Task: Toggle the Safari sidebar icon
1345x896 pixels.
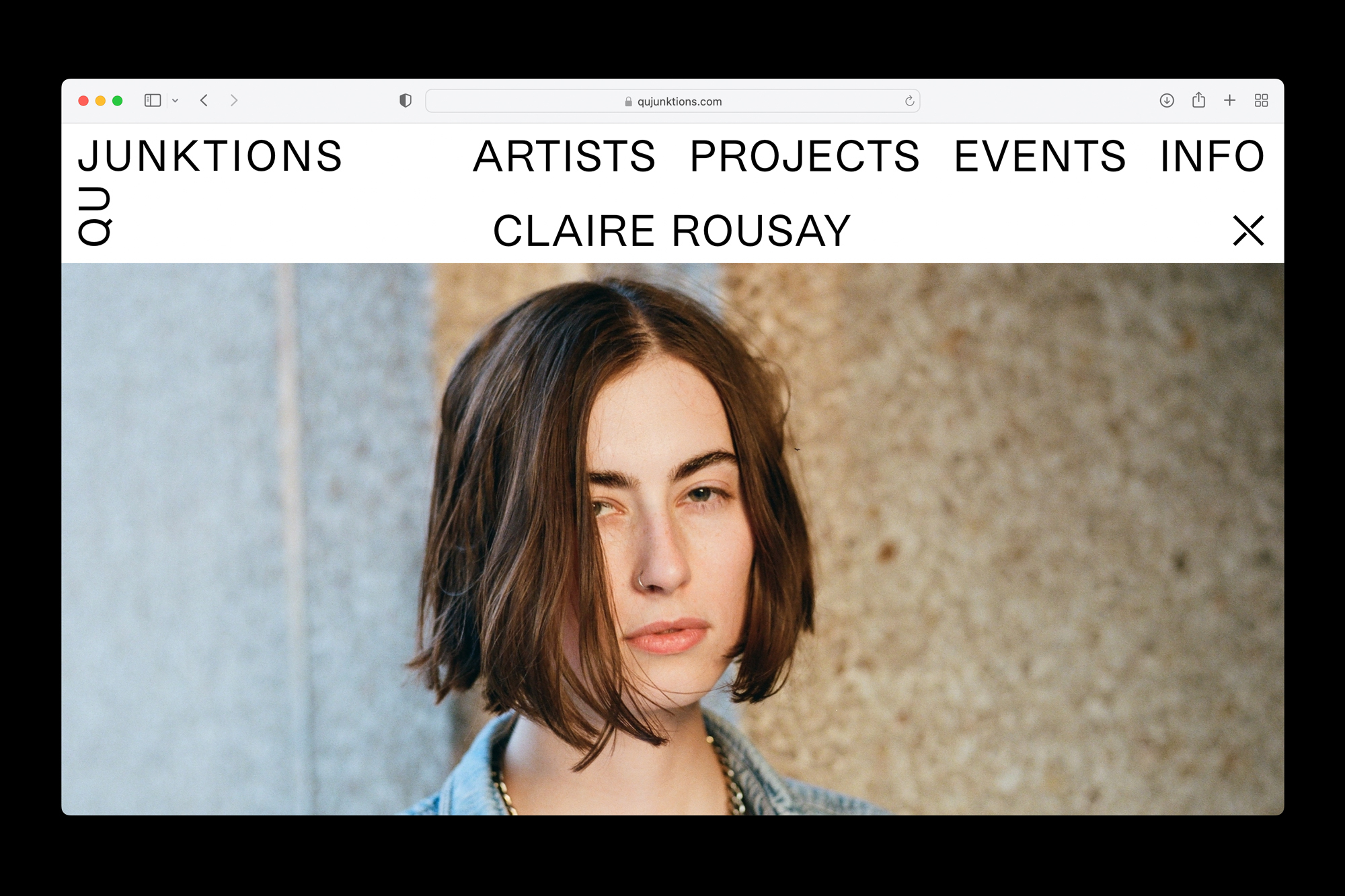Action: point(153,101)
